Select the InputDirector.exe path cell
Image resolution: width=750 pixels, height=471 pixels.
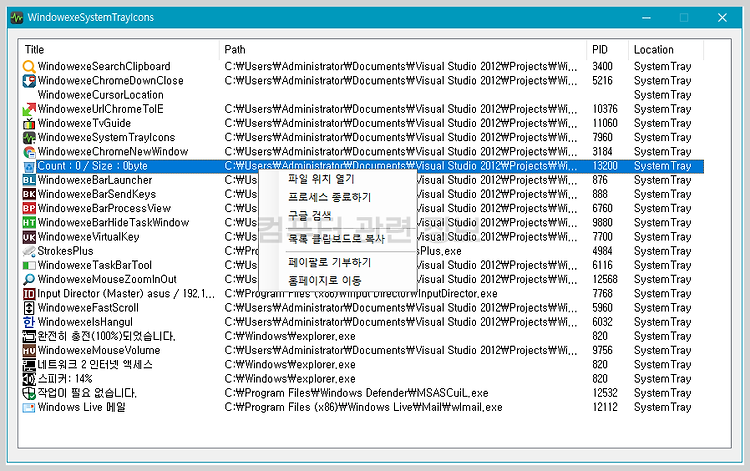coord(361,294)
